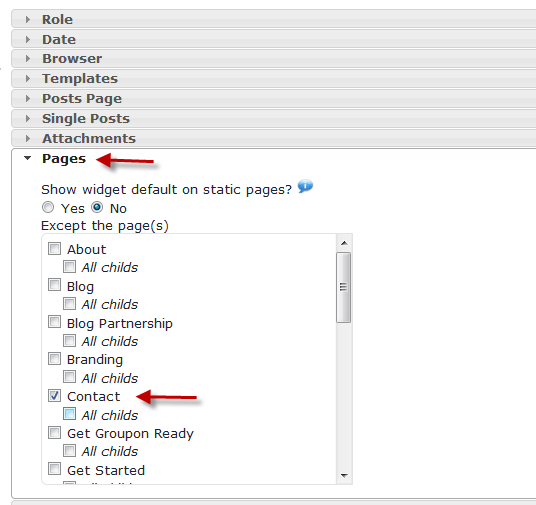Check the Get Started checkbox
Image resolution: width=536 pixels, height=505 pixels.
click(54, 469)
